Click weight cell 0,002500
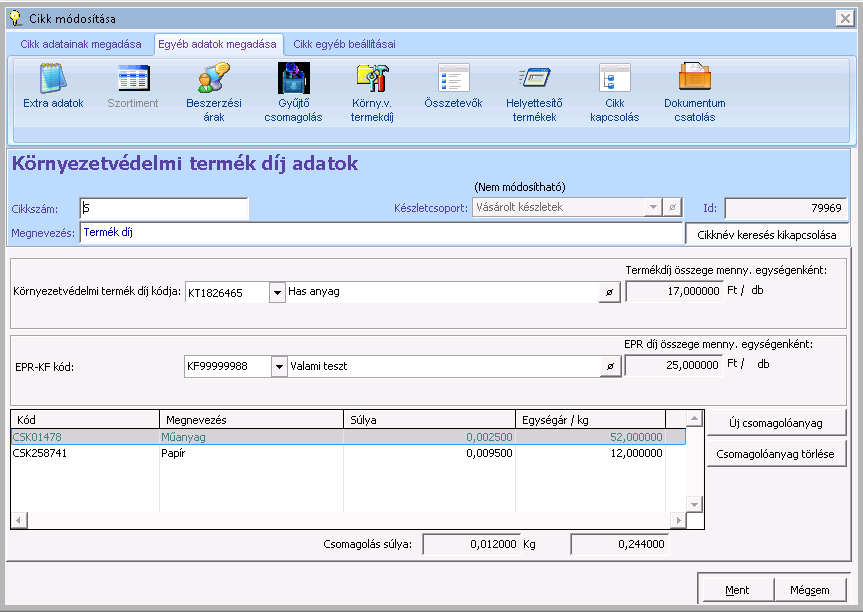The width and height of the screenshot is (863, 612). [x=429, y=437]
